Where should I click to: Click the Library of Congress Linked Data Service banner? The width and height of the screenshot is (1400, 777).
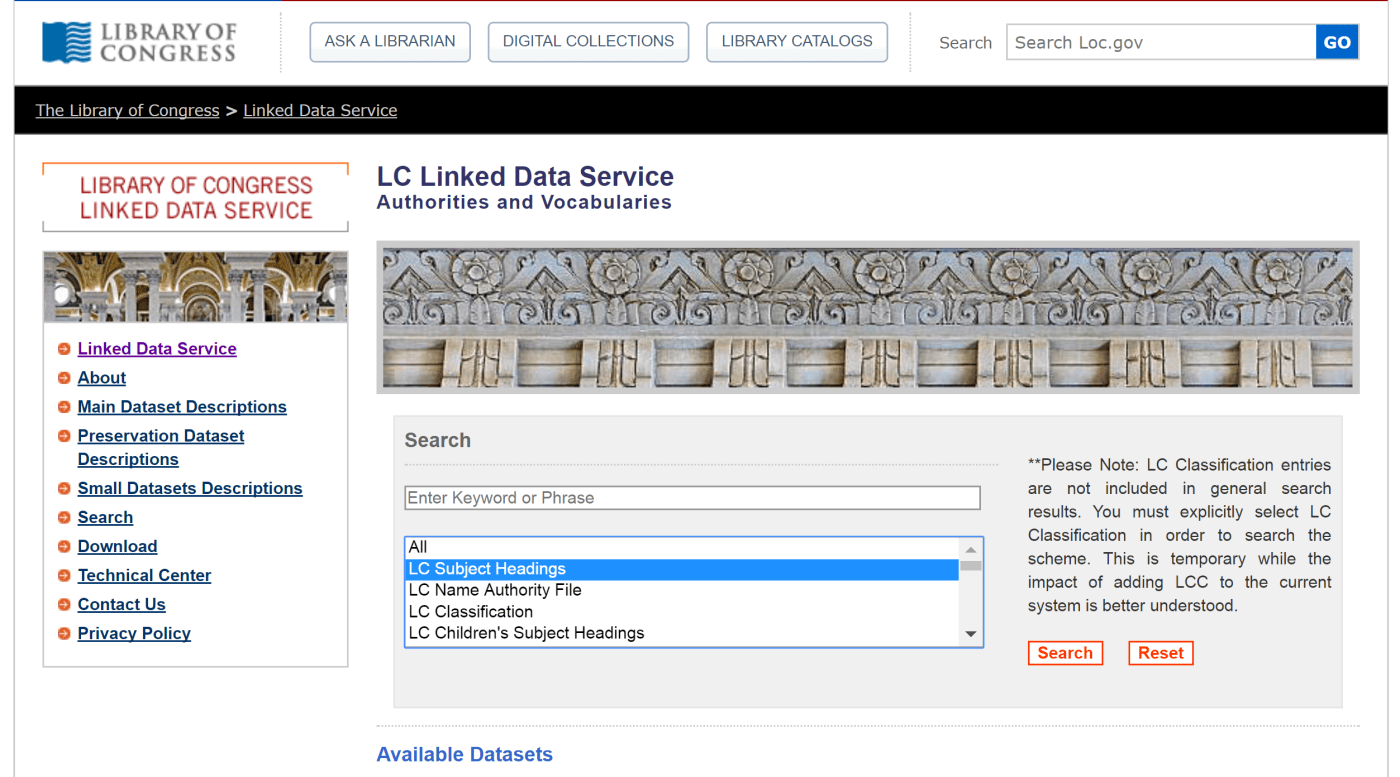coord(196,198)
